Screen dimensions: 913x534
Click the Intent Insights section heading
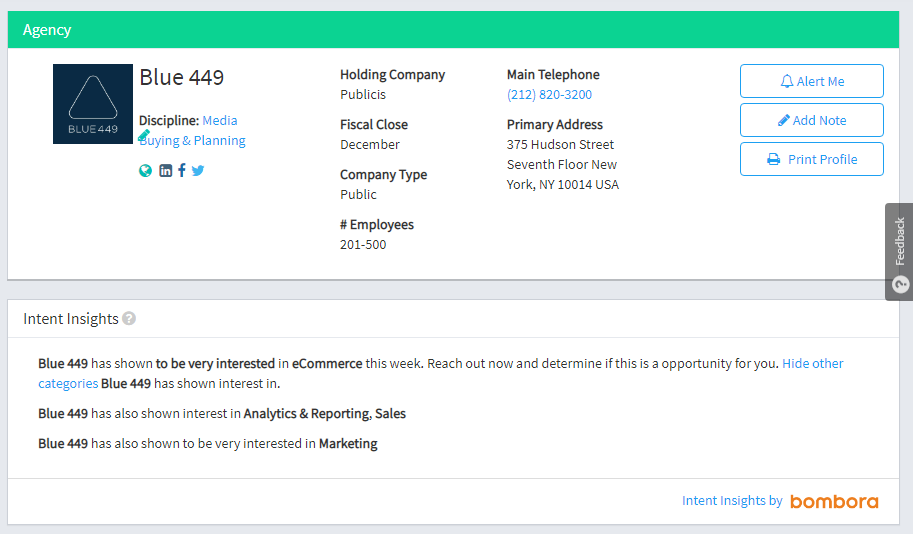point(70,319)
